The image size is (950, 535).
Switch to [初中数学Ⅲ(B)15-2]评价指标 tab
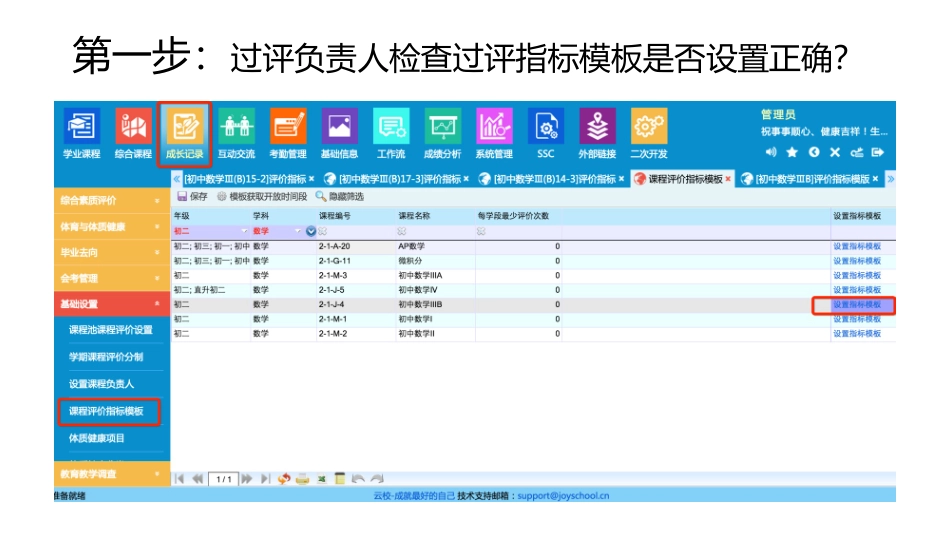(x=245, y=179)
